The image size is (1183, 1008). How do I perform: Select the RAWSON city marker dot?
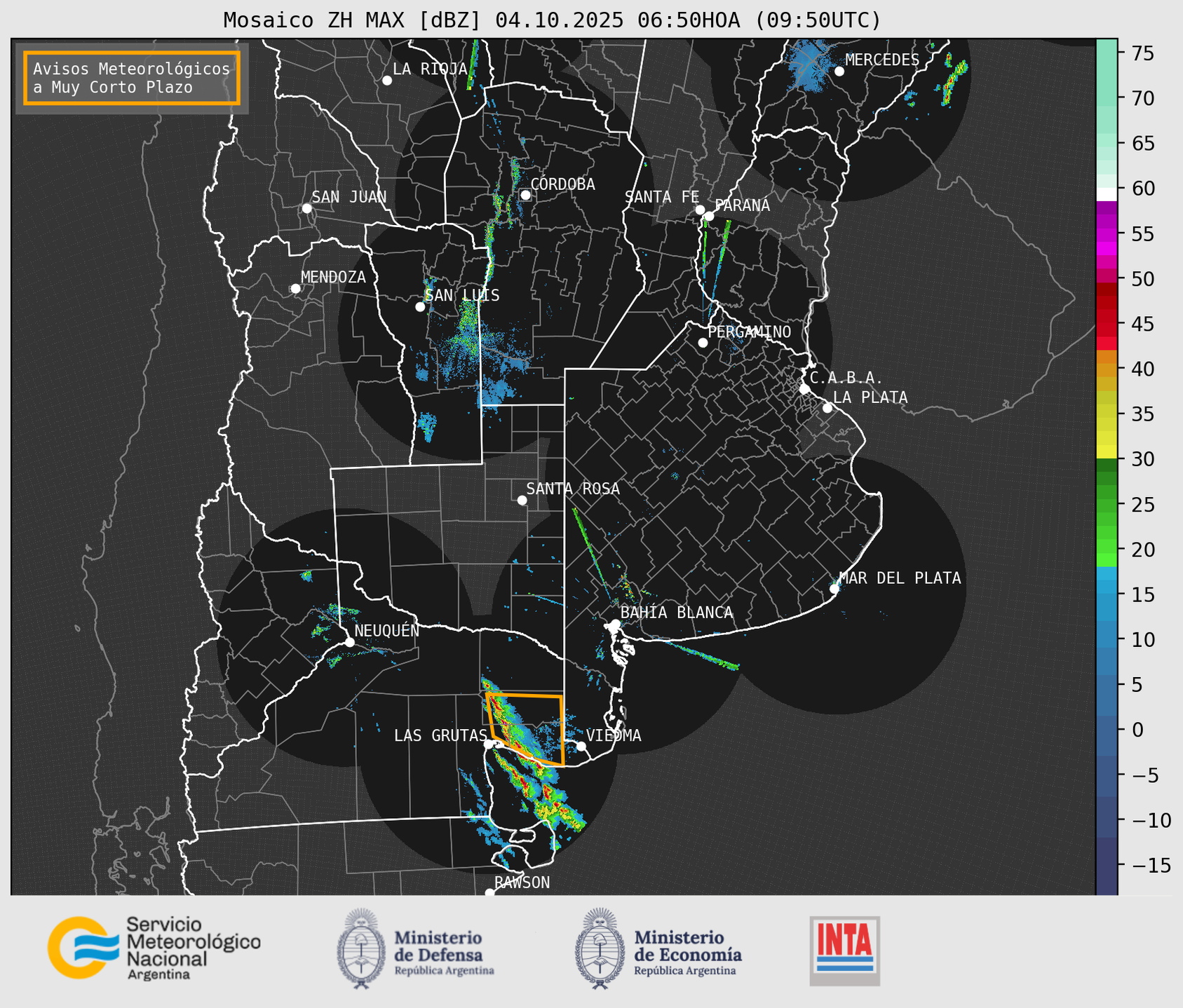(489, 893)
